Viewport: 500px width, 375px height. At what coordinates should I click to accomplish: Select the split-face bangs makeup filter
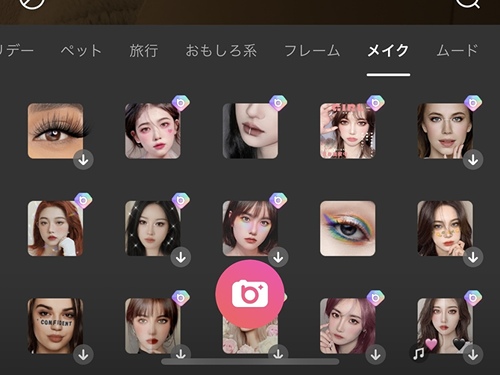[153, 326]
